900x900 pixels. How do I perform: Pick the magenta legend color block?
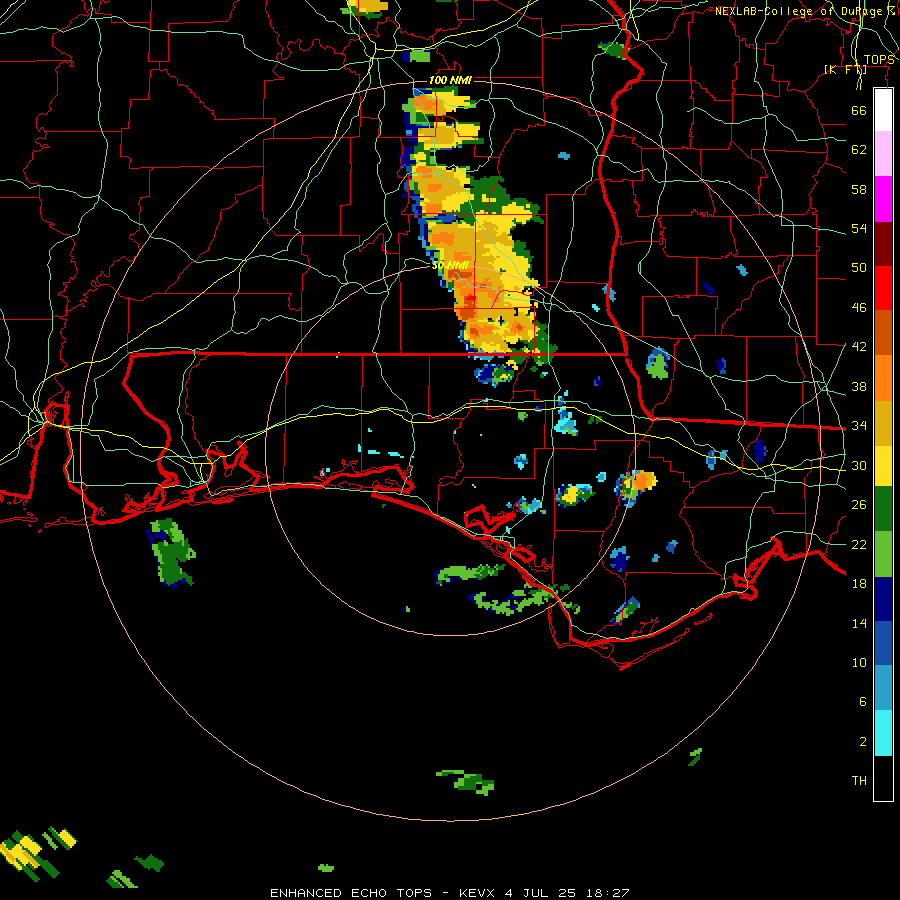883,199
